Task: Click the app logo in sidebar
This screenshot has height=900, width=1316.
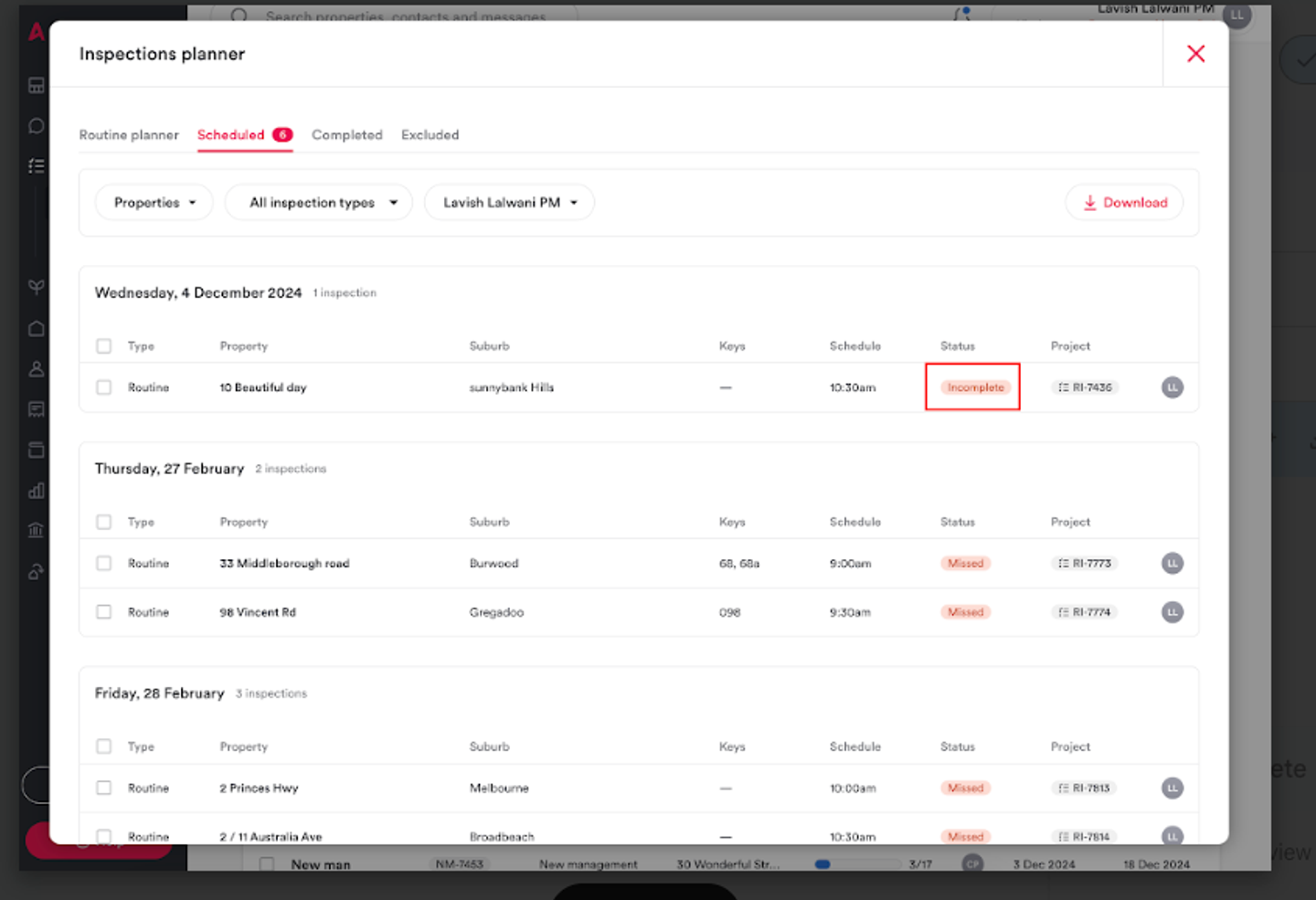Action: point(36,32)
